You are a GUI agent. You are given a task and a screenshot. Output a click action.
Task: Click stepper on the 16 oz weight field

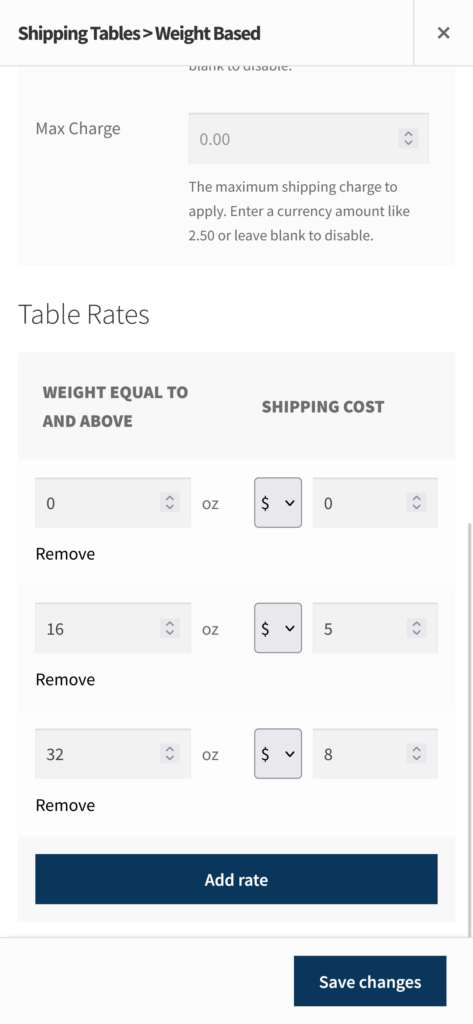point(170,628)
